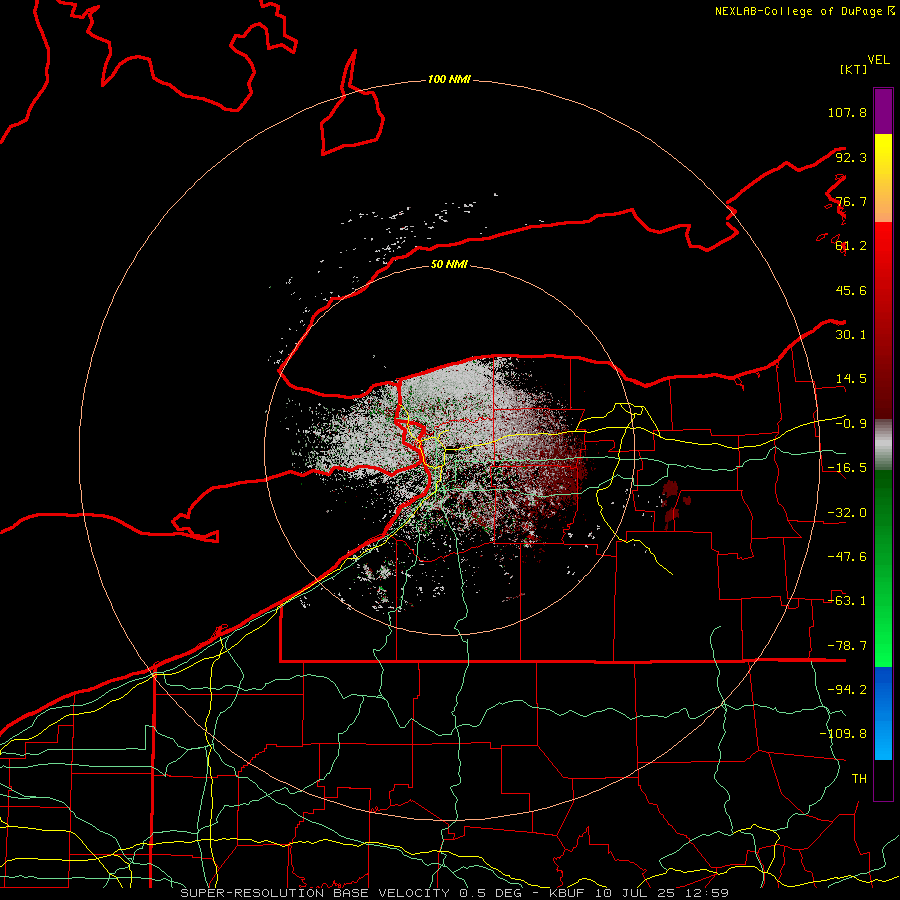The height and width of the screenshot is (900, 900).
Task: Click the 61.2 velocity scale value
Action: point(851,246)
